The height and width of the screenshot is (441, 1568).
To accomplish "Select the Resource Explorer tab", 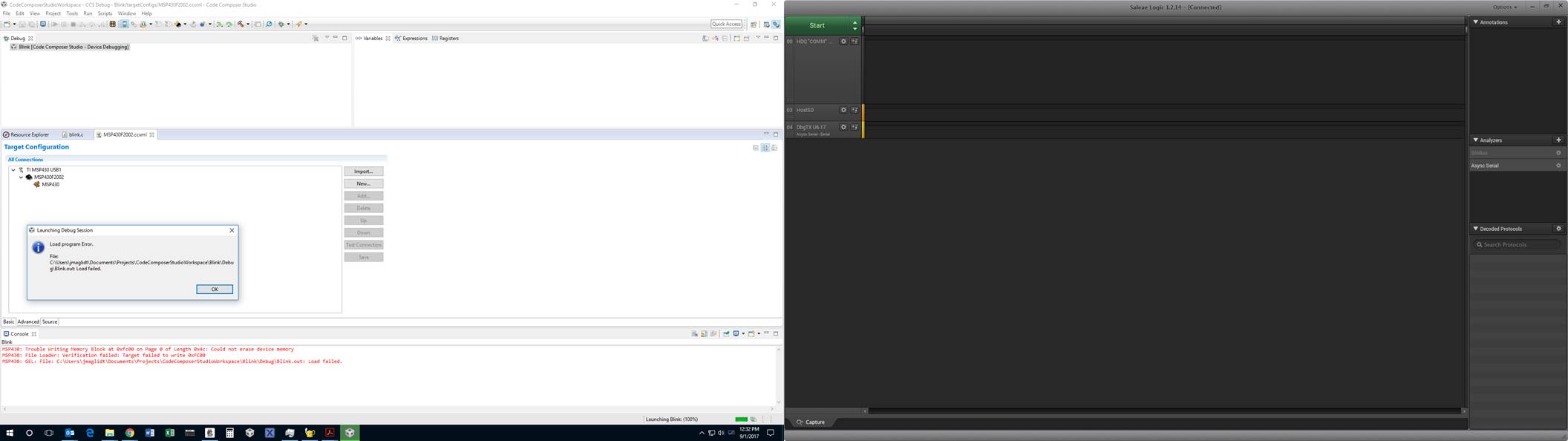I will [x=26, y=134].
